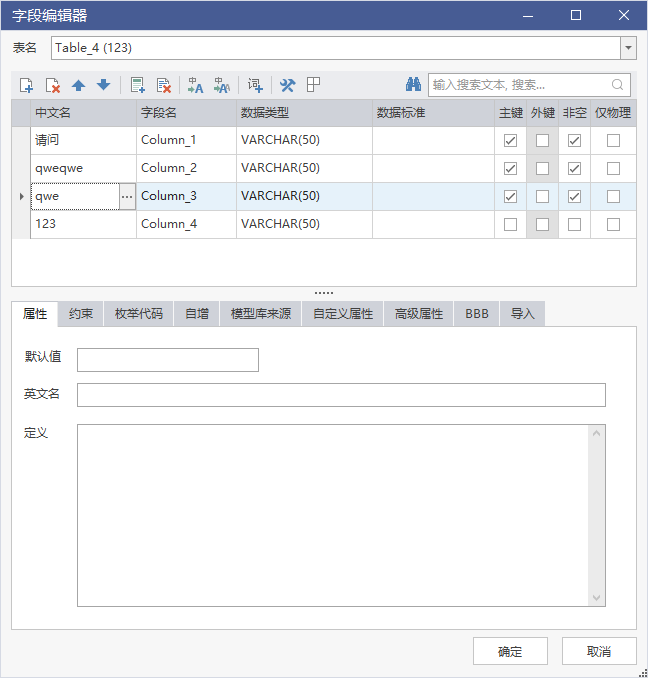The width and height of the screenshot is (648, 678).
Task: Move the field up with the up arrow
Action: pos(78,85)
